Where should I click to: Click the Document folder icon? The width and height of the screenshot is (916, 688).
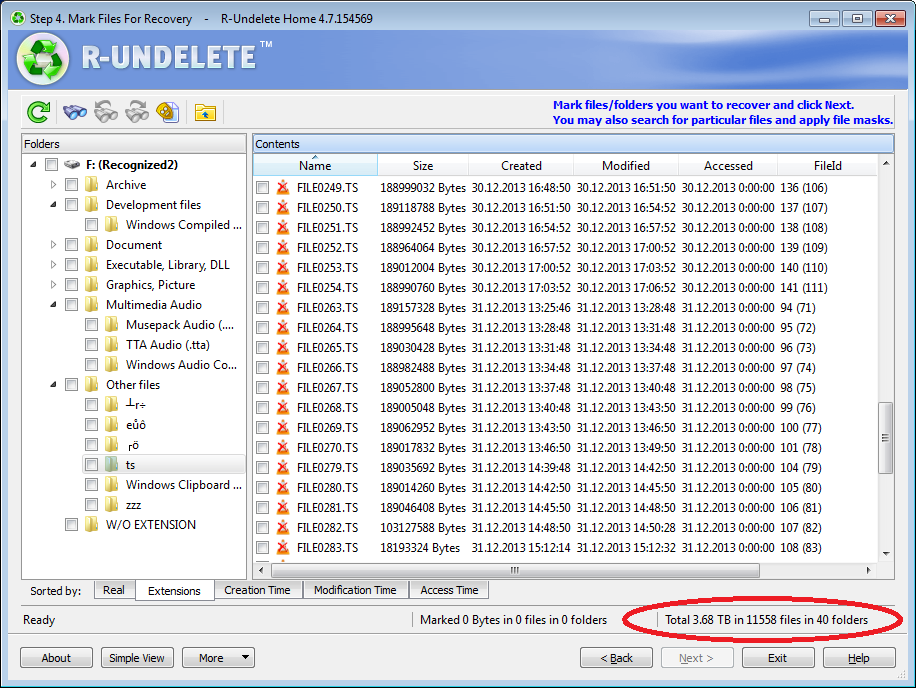coord(91,245)
